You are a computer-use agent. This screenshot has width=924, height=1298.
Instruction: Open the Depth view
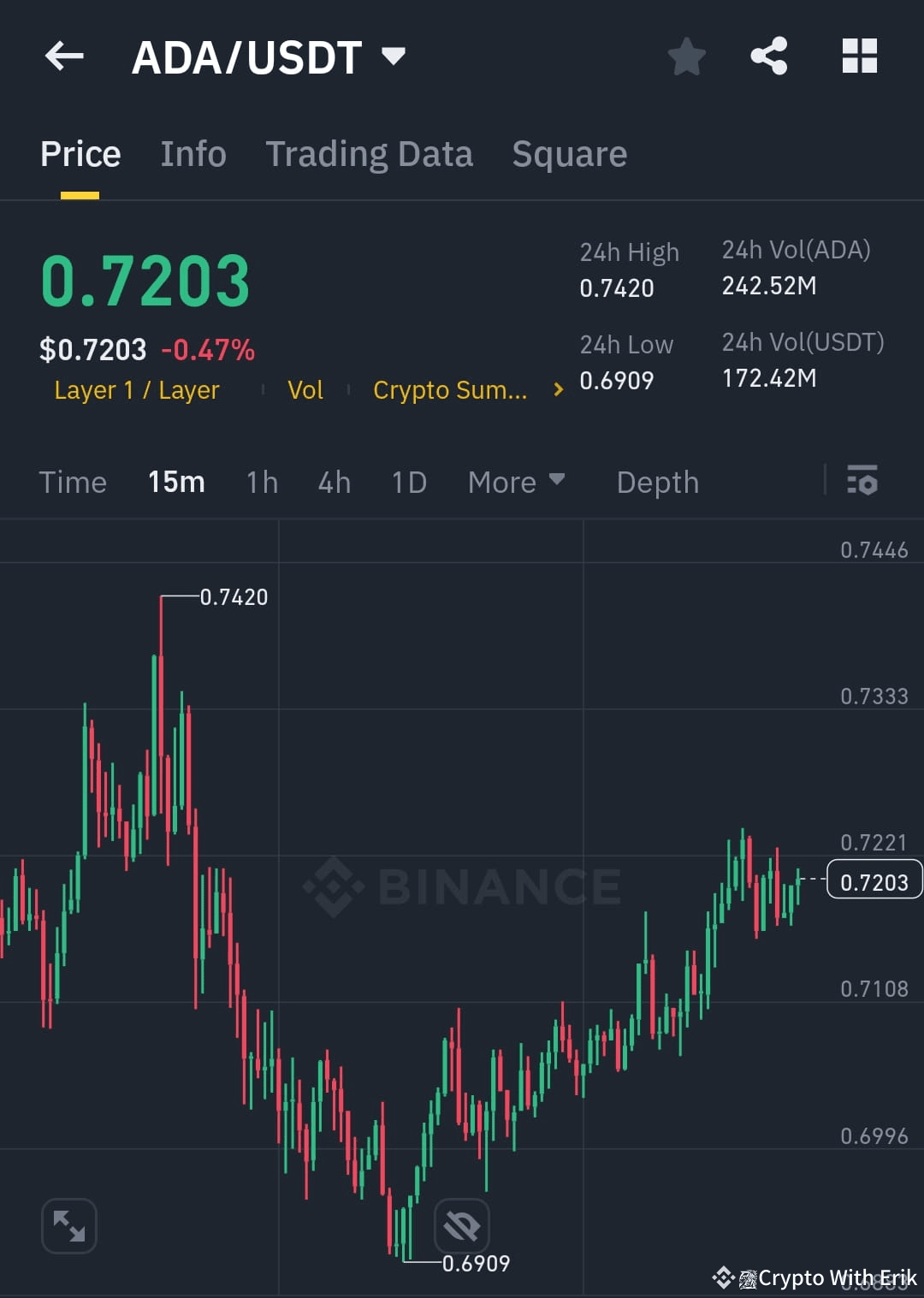[x=657, y=482]
